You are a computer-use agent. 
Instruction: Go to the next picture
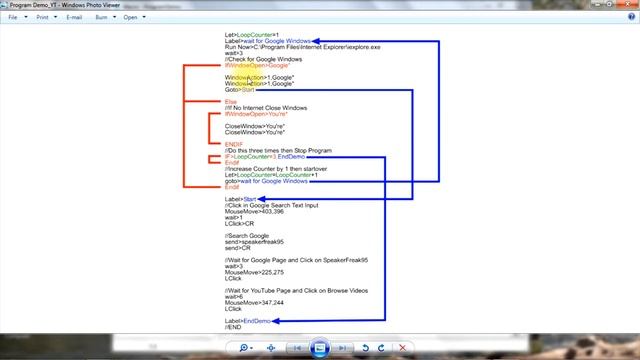point(342,348)
